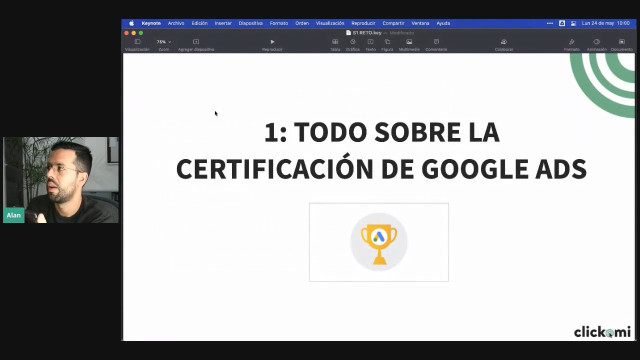
Task: Open the Diapositiva menu
Action: point(251,23)
